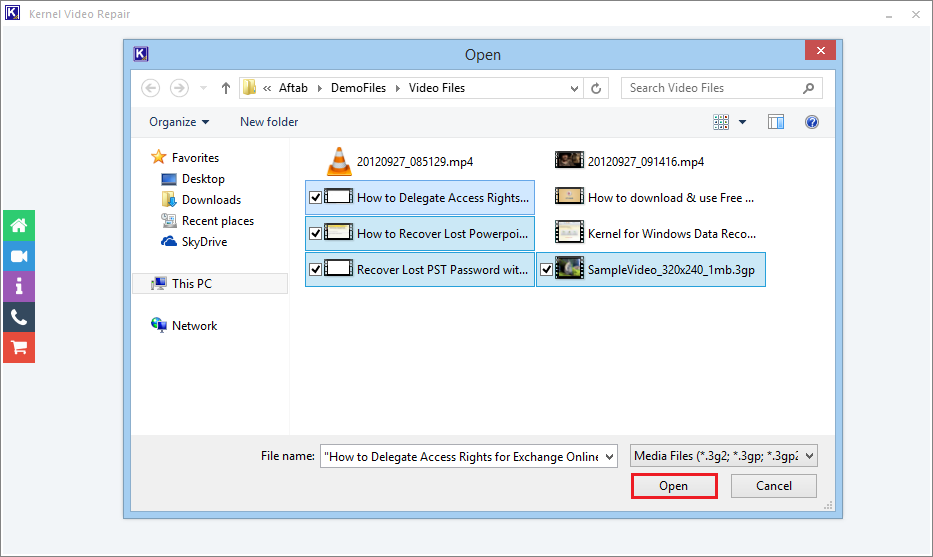Select file name 20120927_091416.mp4
The width and height of the screenshot is (933, 557).
click(x=646, y=162)
